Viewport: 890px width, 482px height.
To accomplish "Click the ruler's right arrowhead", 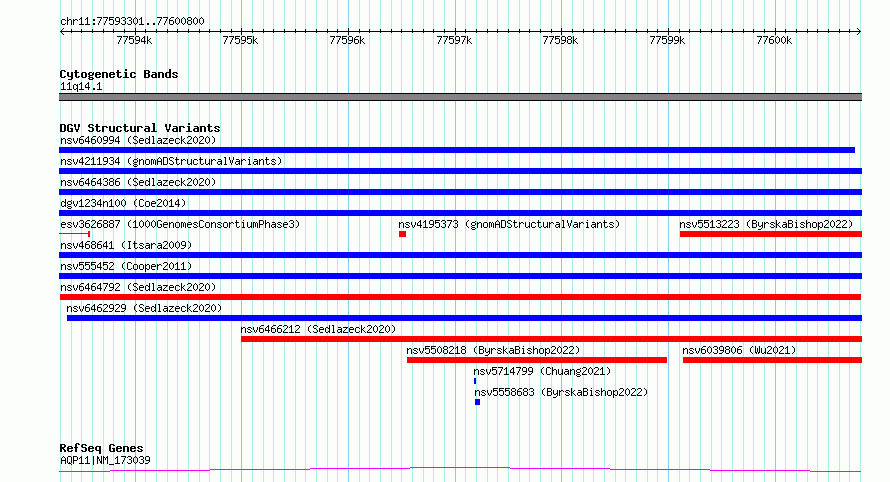I will [x=859, y=31].
